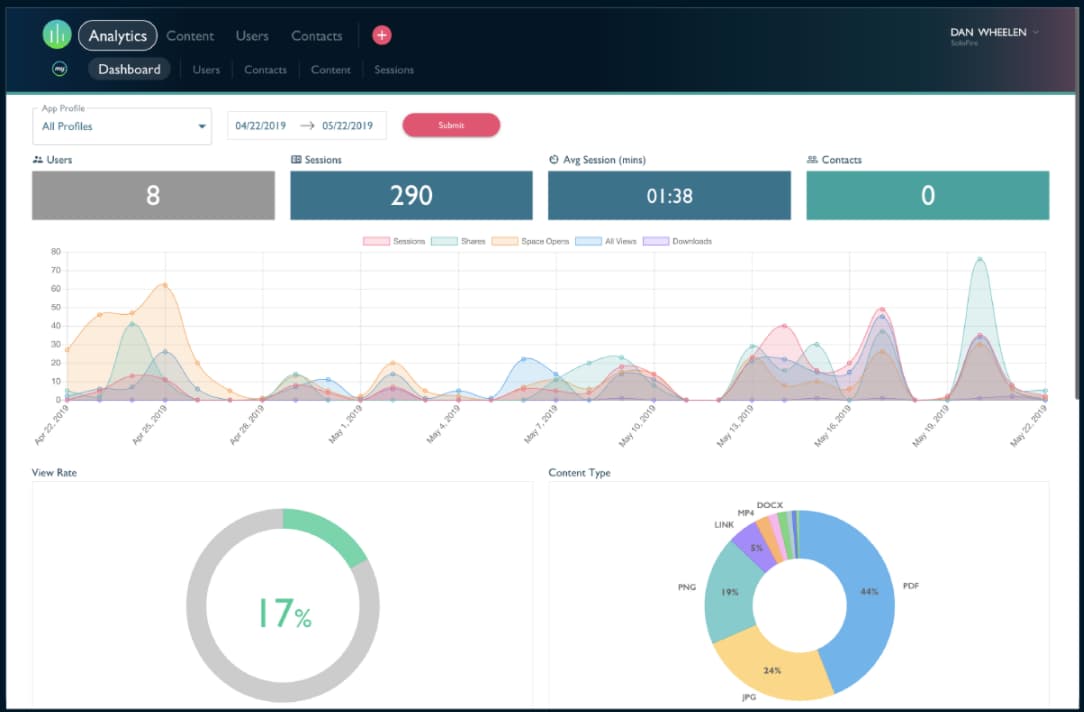The width and height of the screenshot is (1084, 712).
Task: Open the Sessions sub-navigation tab
Action: point(394,70)
